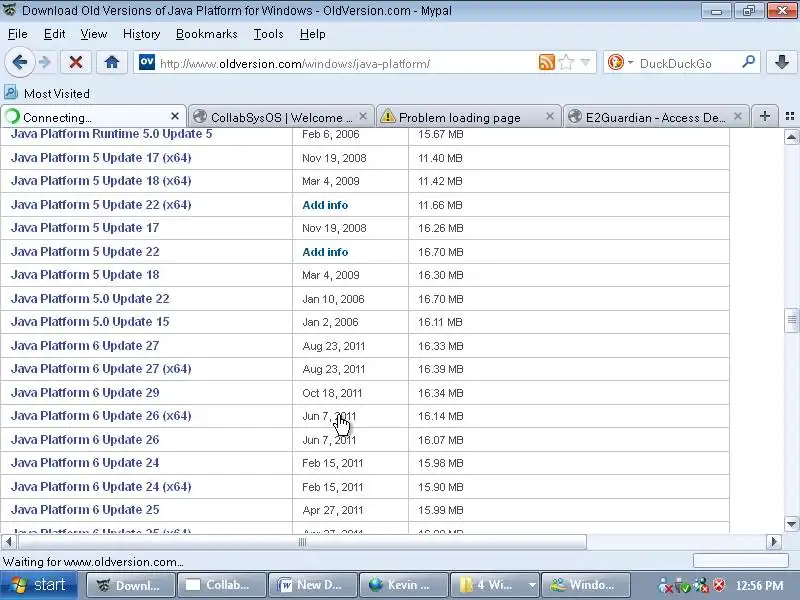The width and height of the screenshot is (800, 600).
Task: Open the Downloads arrow button
Action: 782,62
